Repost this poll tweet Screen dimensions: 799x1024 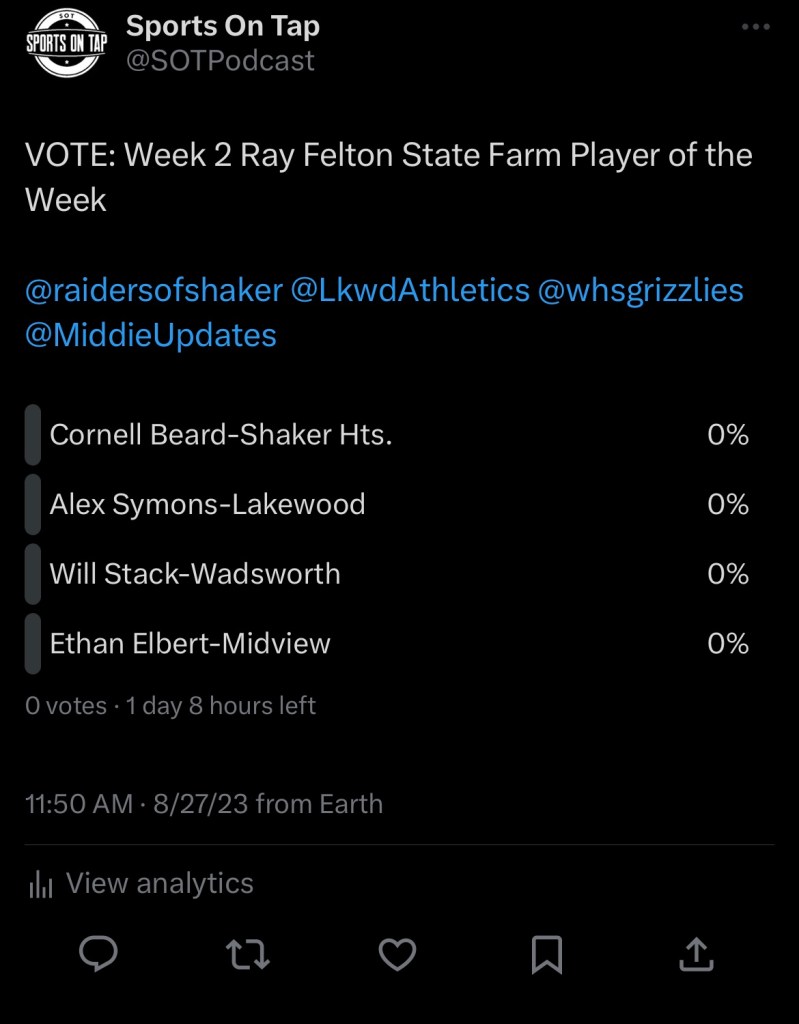[248, 954]
